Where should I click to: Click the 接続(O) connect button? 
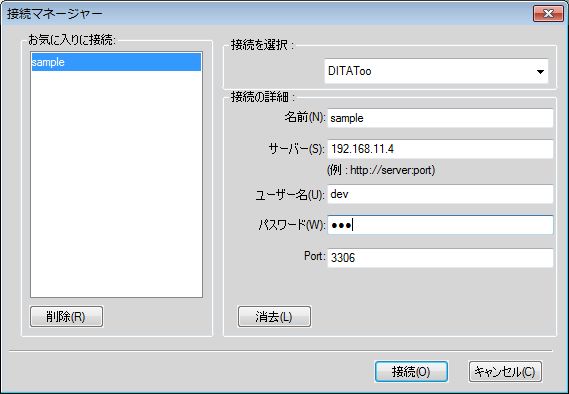(x=412, y=372)
